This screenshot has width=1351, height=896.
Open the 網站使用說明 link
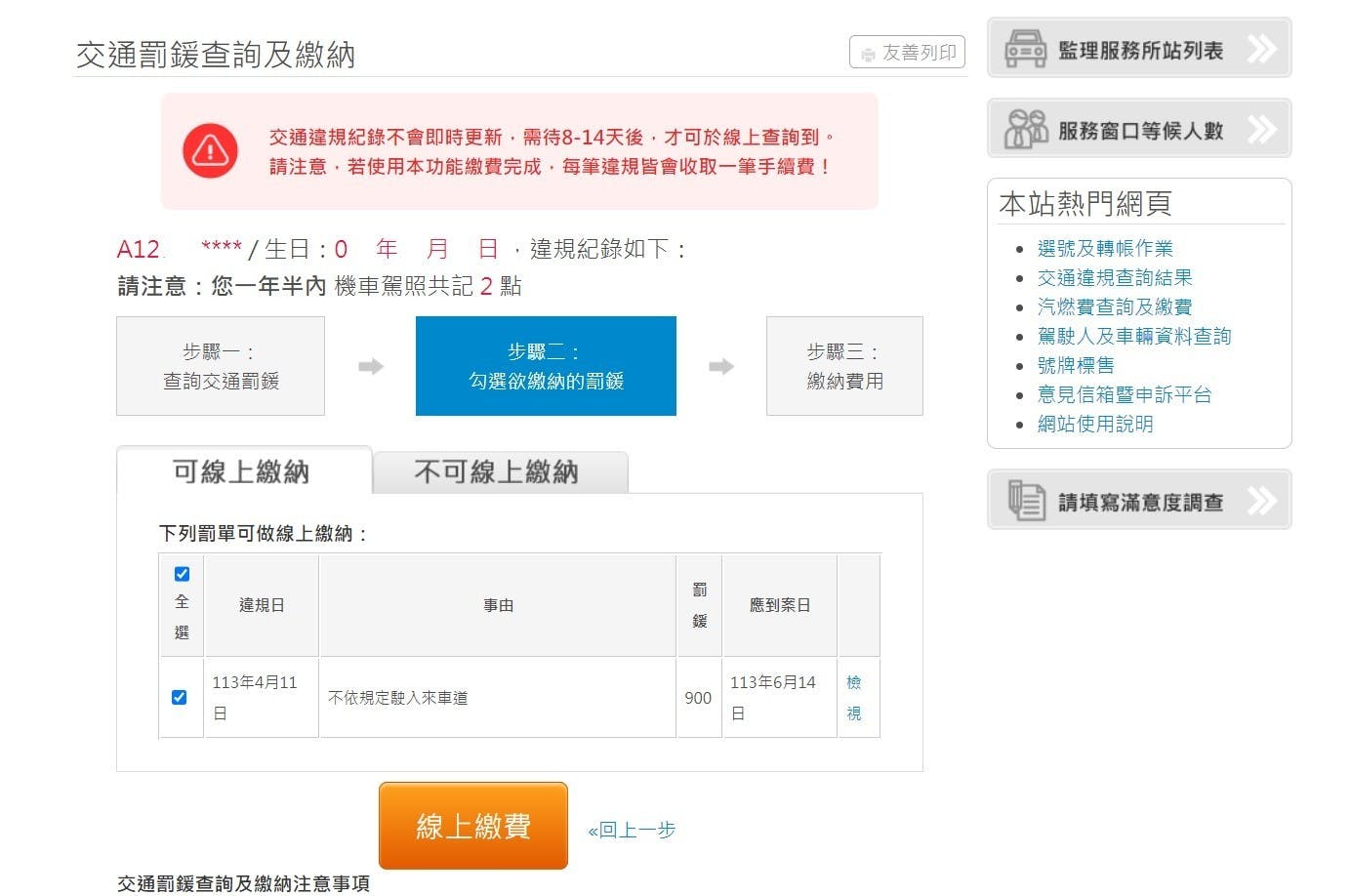click(1095, 424)
